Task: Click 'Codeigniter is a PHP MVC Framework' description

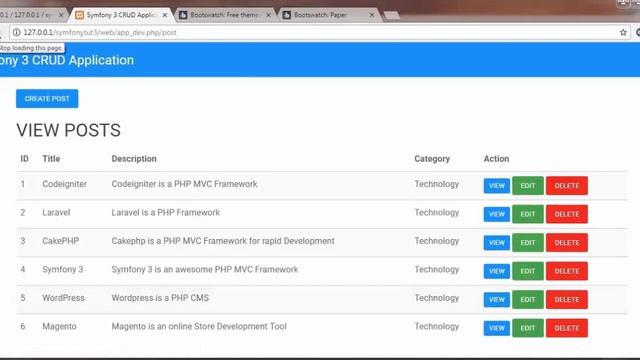Action: [x=184, y=184]
